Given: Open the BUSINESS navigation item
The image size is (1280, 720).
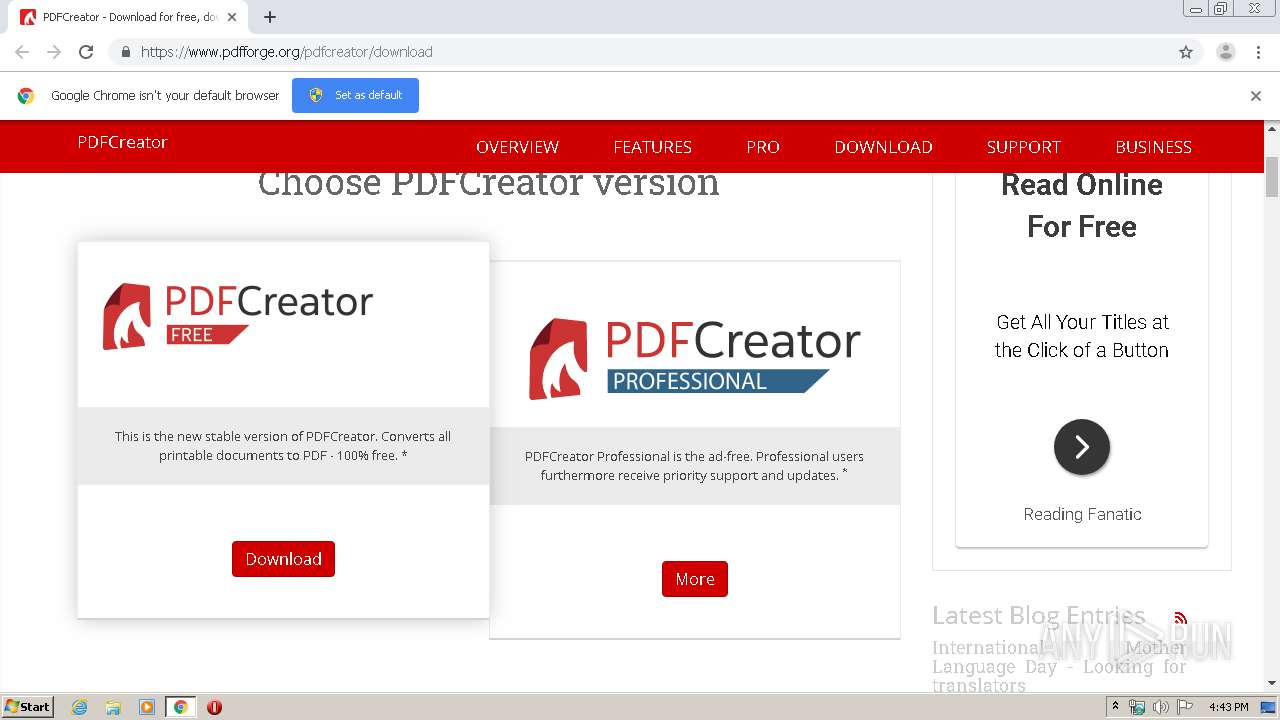Looking at the screenshot, I should click(x=1153, y=147).
